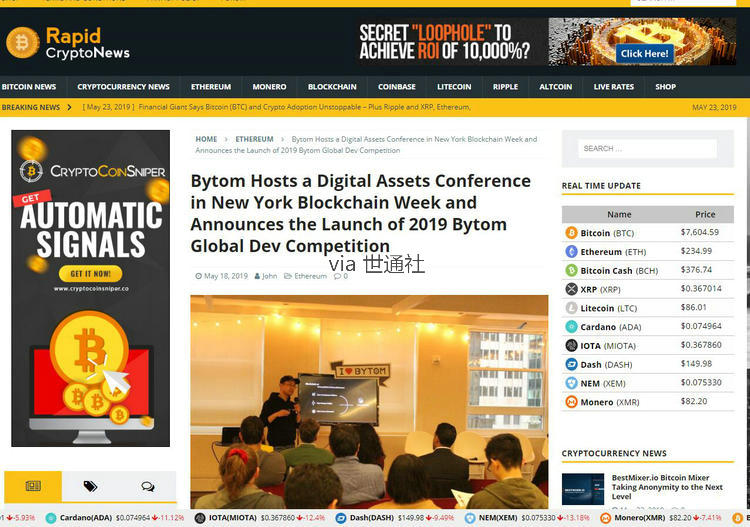Click the Ethereum icon in price table
Viewport: 750px width, 527px height.
click(x=571, y=252)
